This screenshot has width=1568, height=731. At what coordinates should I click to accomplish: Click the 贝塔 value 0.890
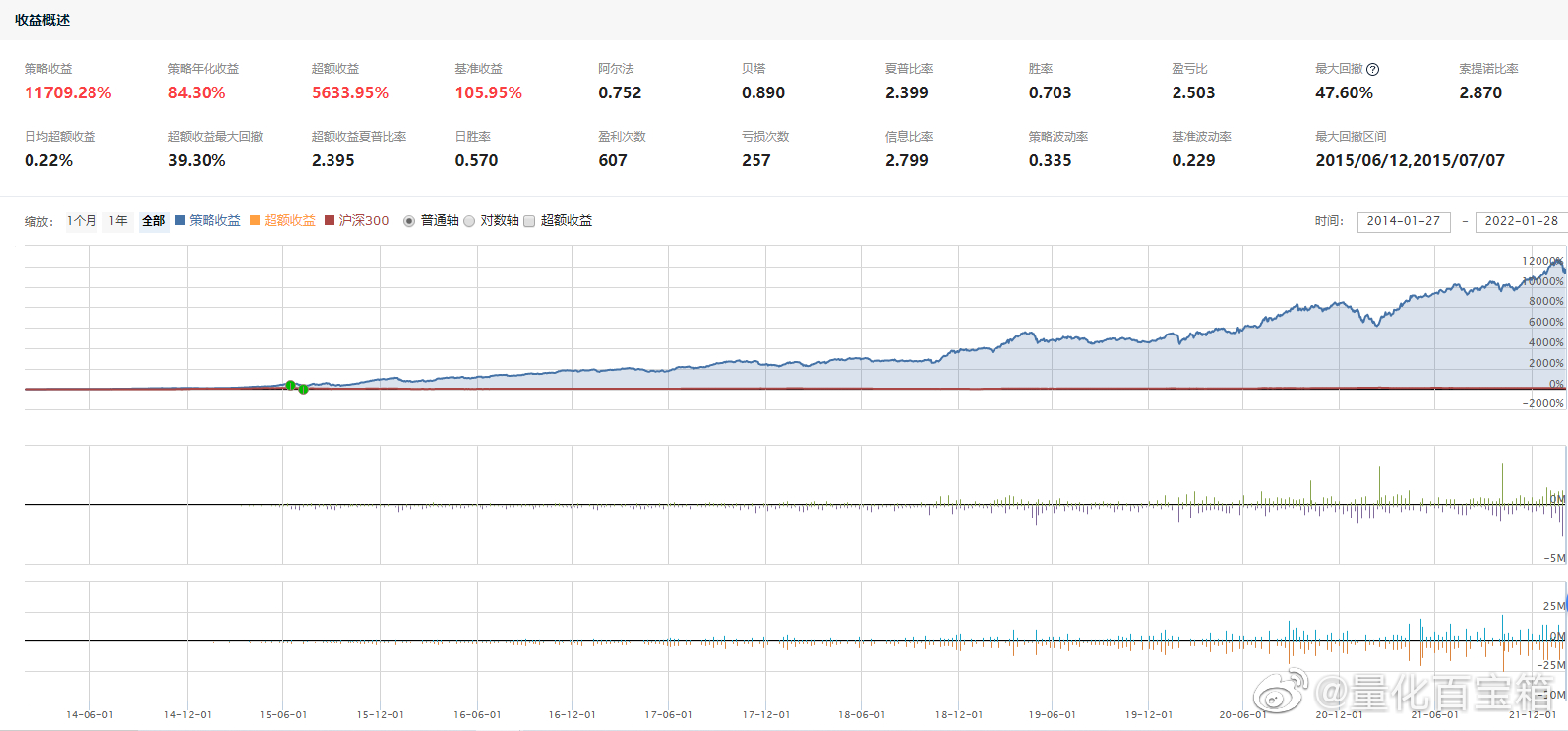[763, 93]
